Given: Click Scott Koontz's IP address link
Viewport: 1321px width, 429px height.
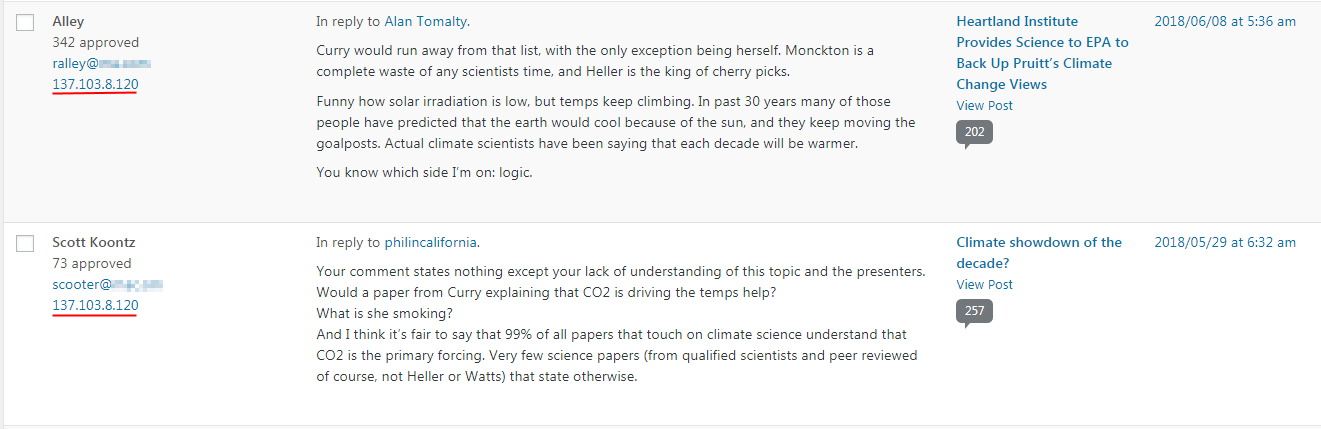Looking at the screenshot, I should pyautogui.click(x=95, y=305).
